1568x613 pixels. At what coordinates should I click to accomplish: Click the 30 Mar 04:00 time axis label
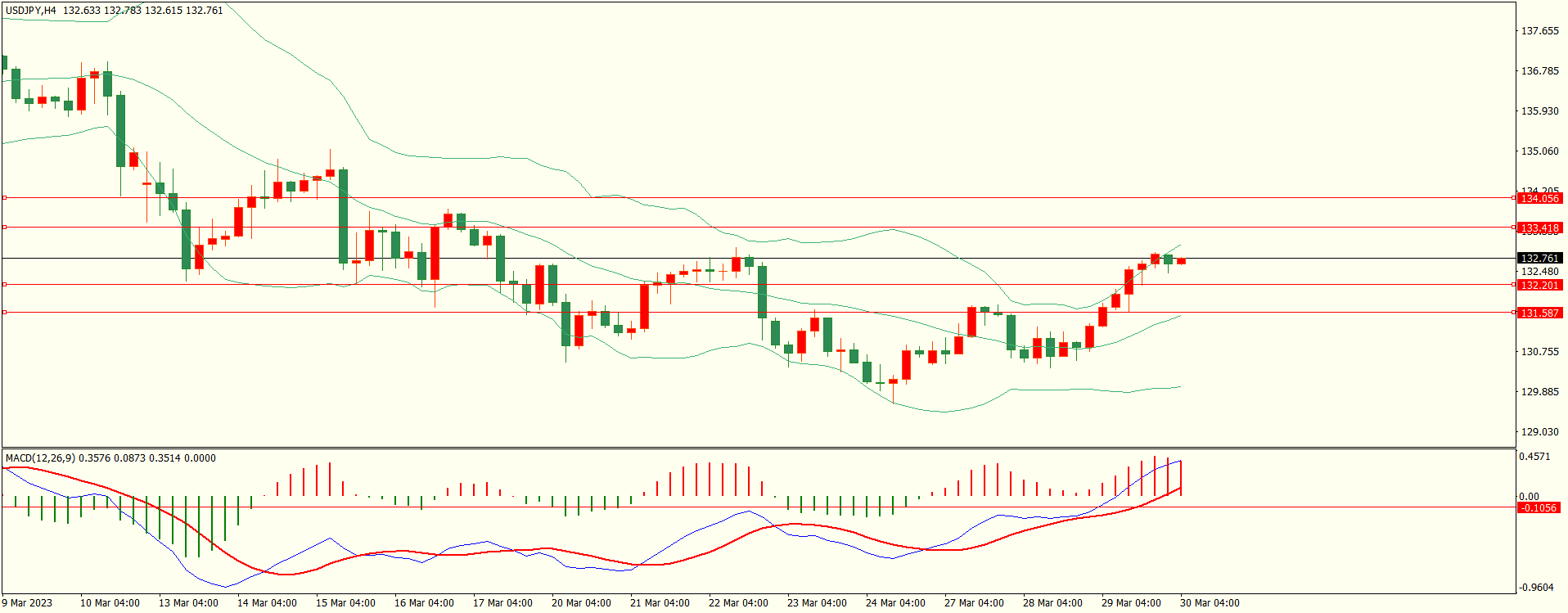pos(1210,603)
